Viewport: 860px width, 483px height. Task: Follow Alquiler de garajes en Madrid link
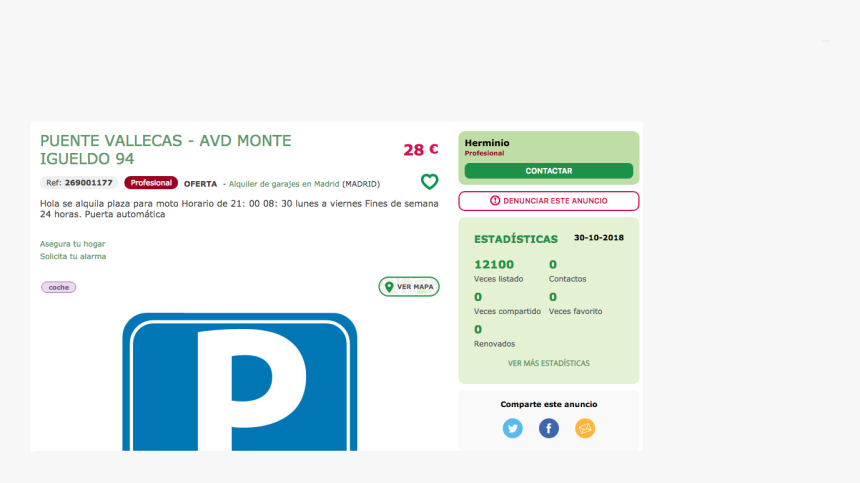(284, 184)
